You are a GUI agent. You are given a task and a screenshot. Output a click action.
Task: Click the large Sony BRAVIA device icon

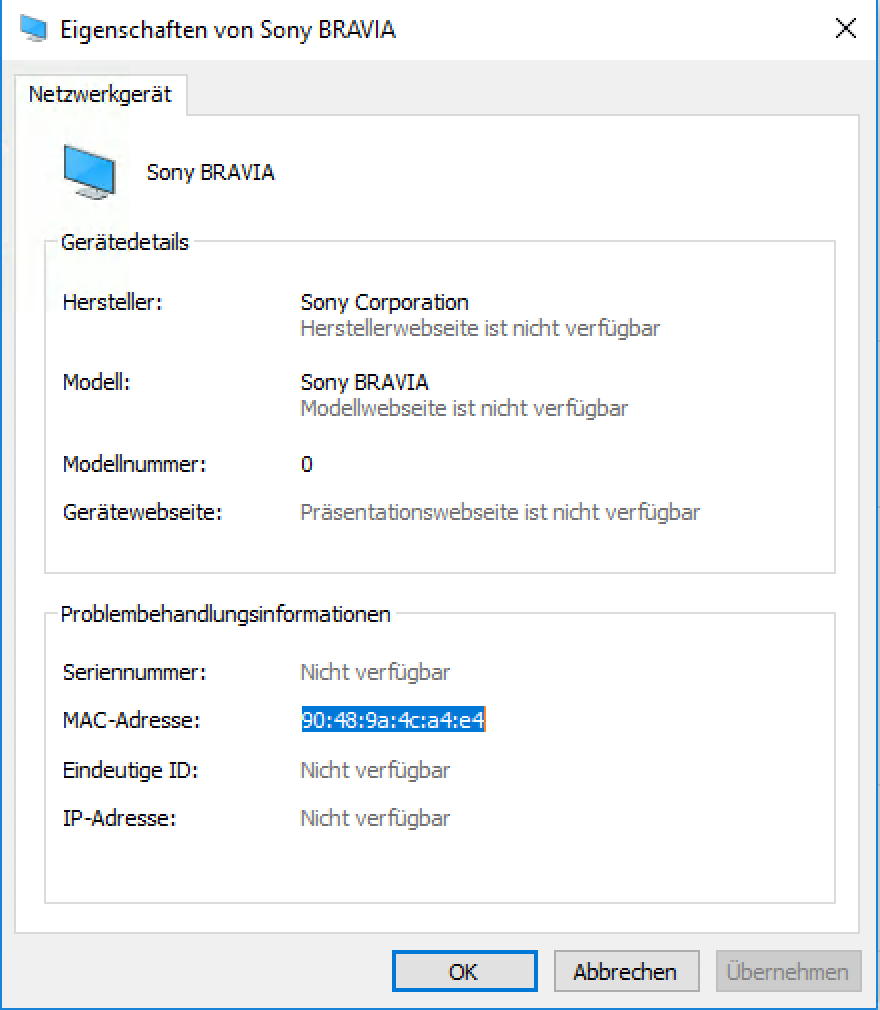point(90,172)
